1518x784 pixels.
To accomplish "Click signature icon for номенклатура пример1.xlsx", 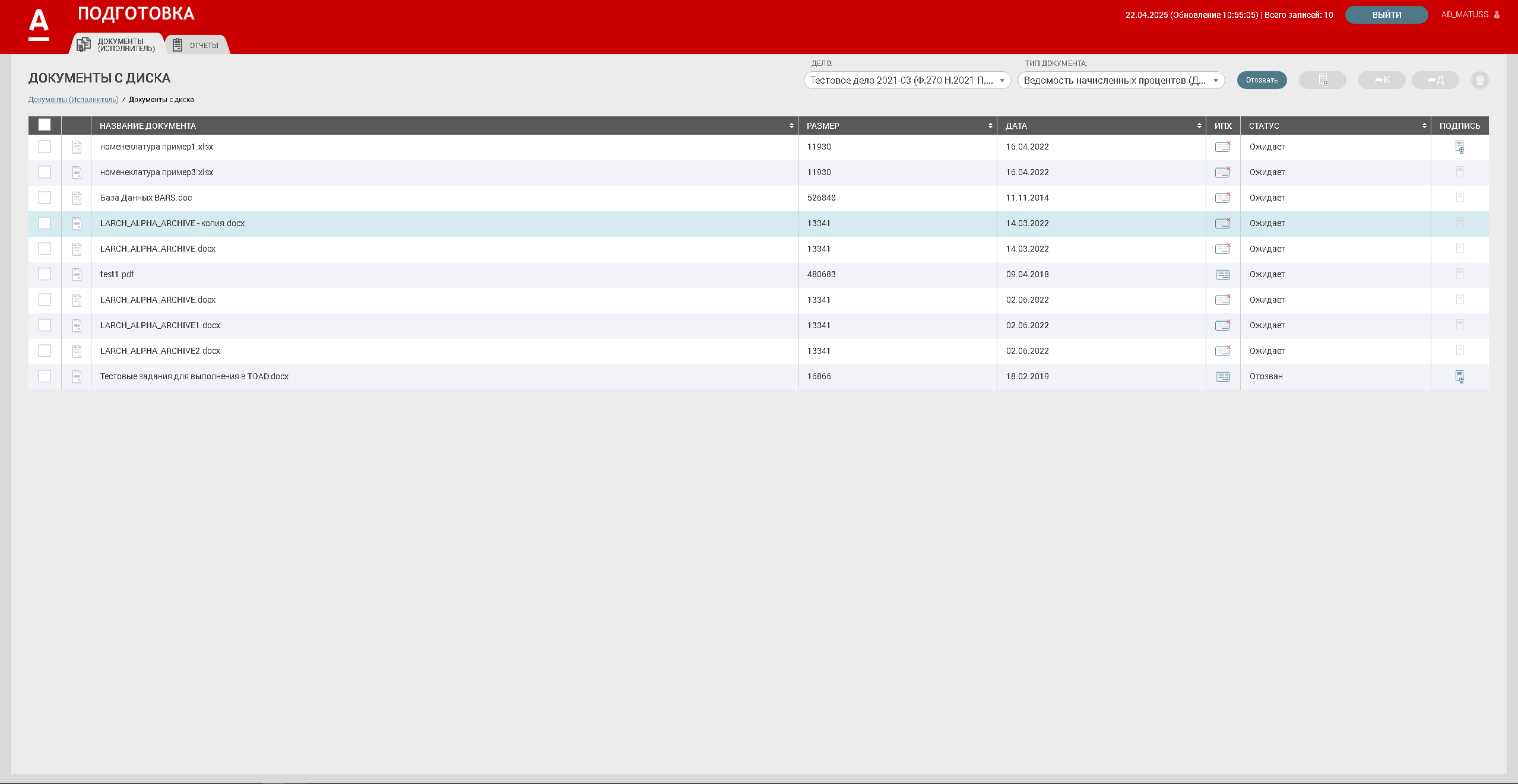I will pyautogui.click(x=1460, y=147).
